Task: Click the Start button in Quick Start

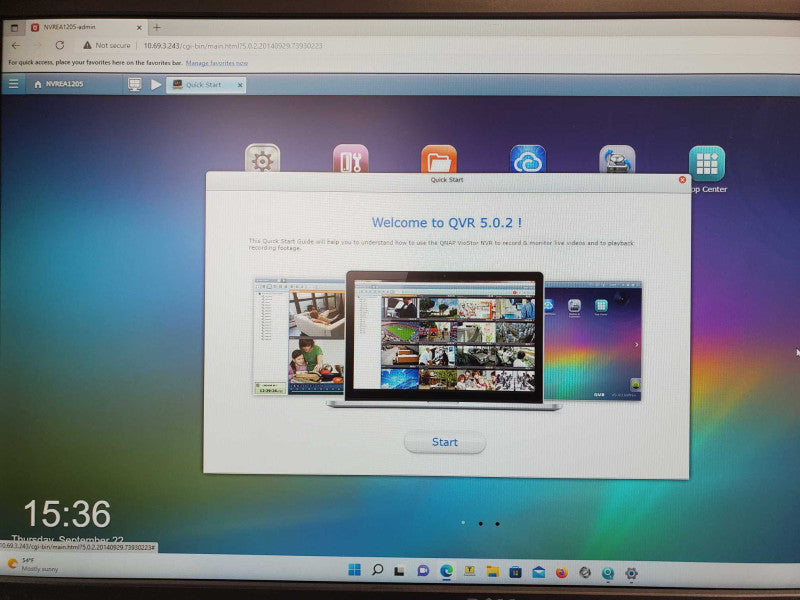Action: pyautogui.click(x=444, y=442)
